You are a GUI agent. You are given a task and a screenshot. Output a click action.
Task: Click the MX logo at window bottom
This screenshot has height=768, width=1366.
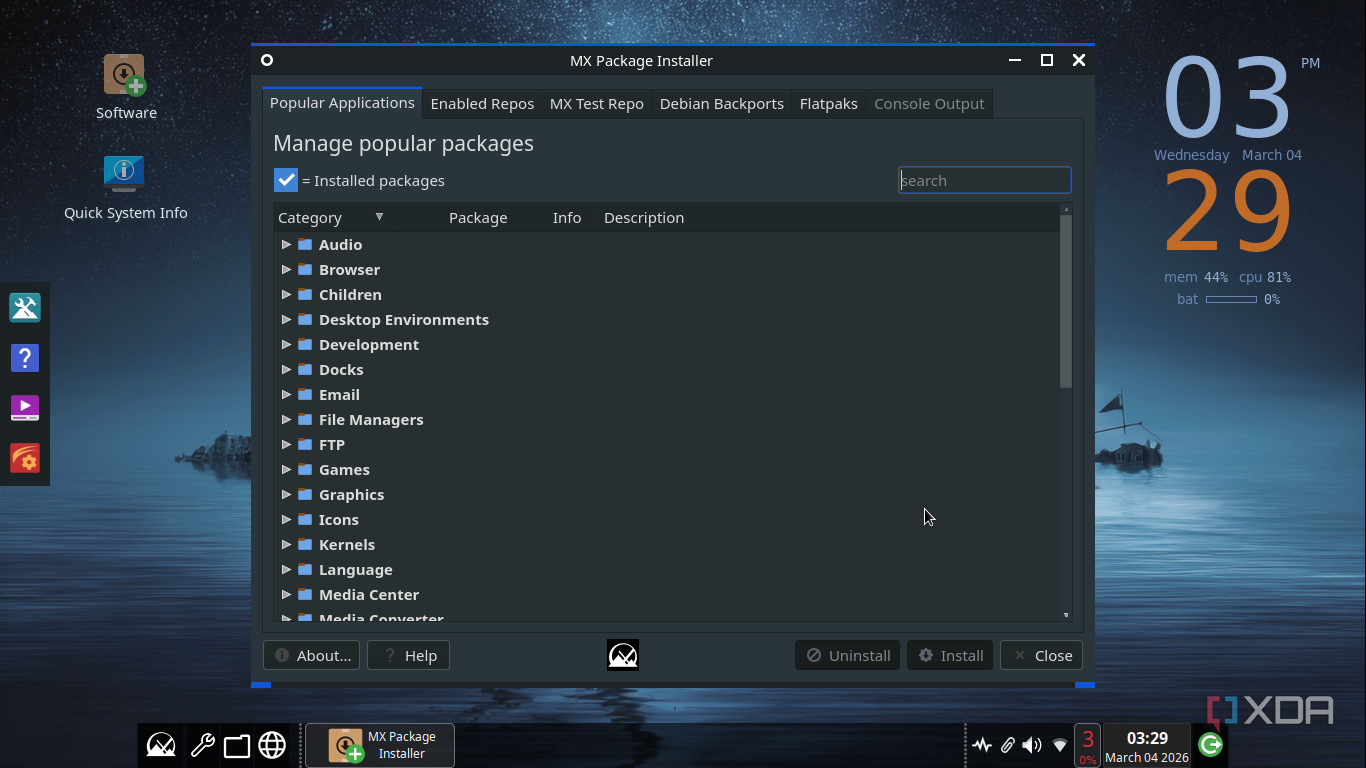tap(622, 655)
